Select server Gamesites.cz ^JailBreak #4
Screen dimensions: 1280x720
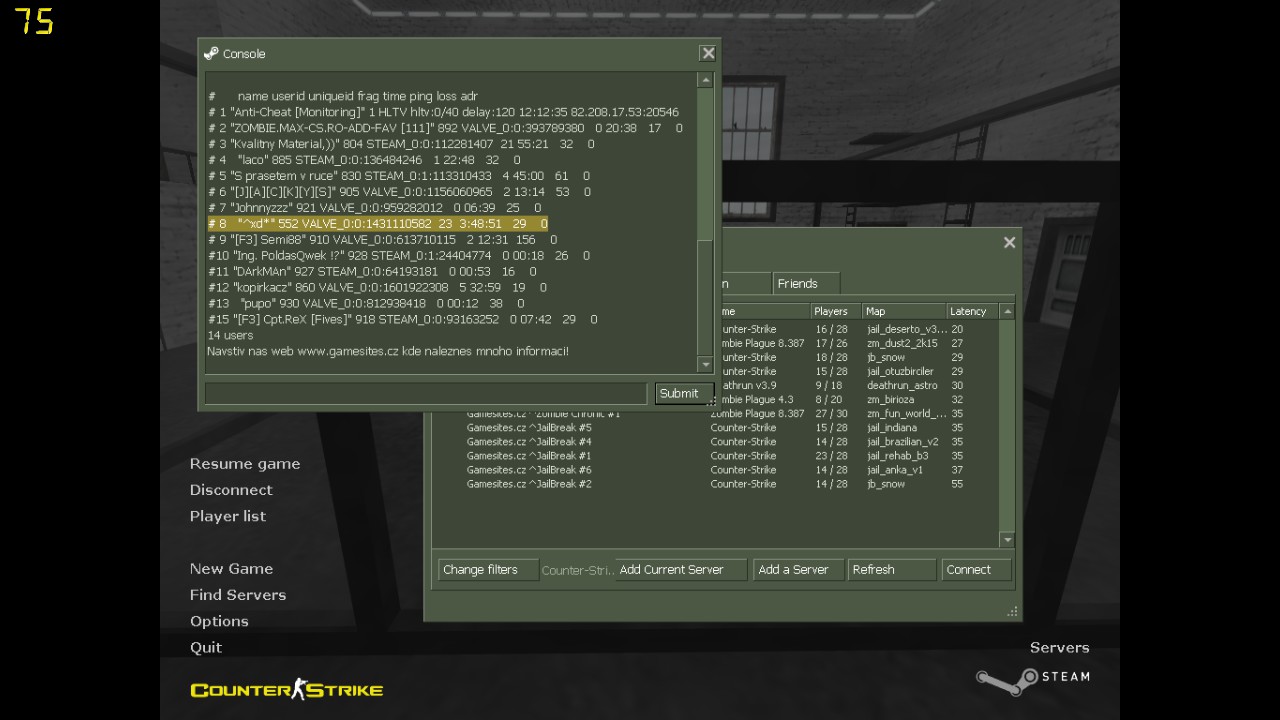tap(715, 441)
